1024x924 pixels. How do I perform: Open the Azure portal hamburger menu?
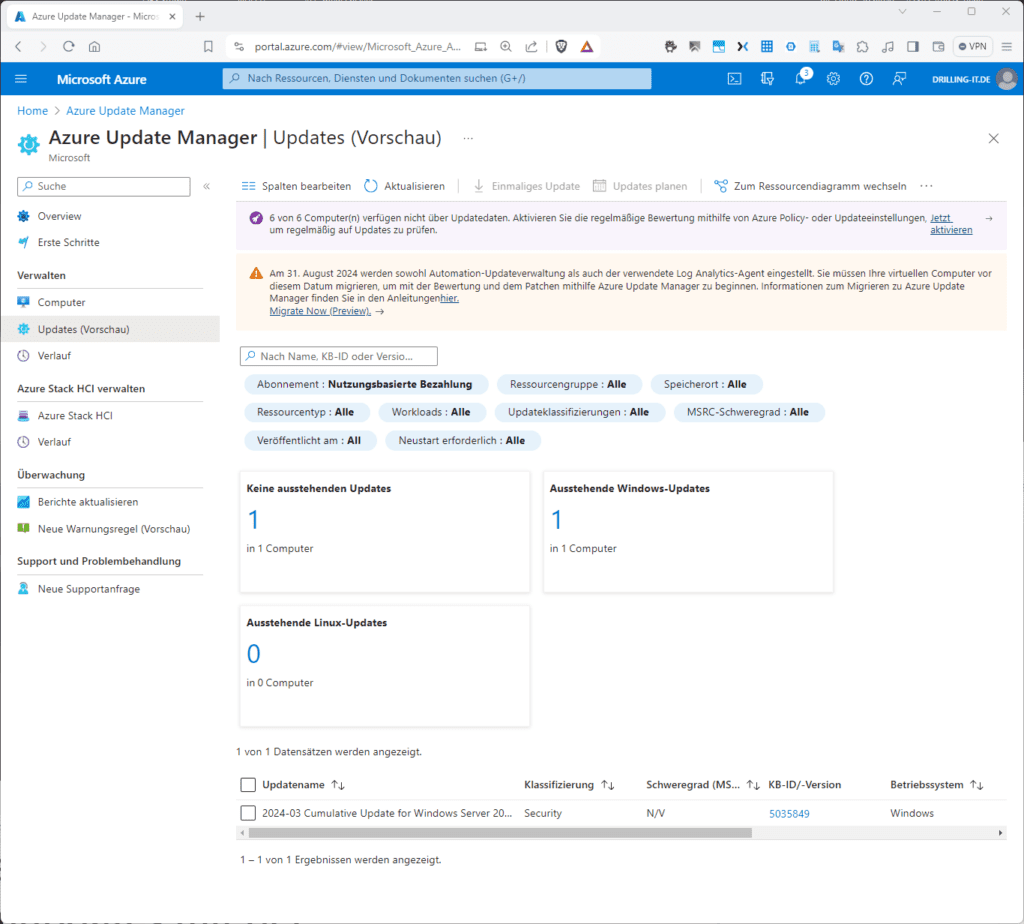tap(21, 79)
